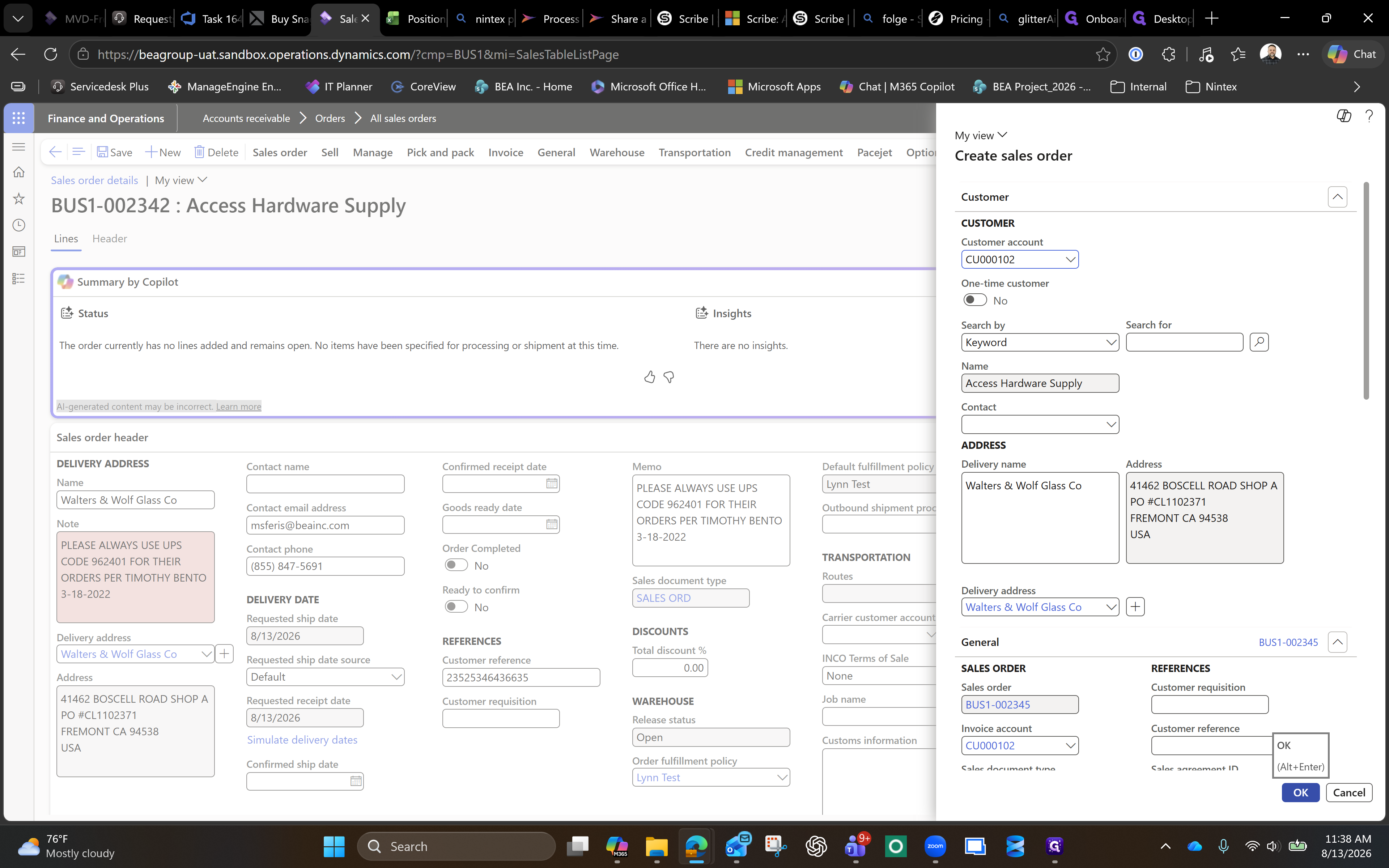The image size is (1389, 868).
Task: Click the show list icon beside Save
Action: click(78, 152)
